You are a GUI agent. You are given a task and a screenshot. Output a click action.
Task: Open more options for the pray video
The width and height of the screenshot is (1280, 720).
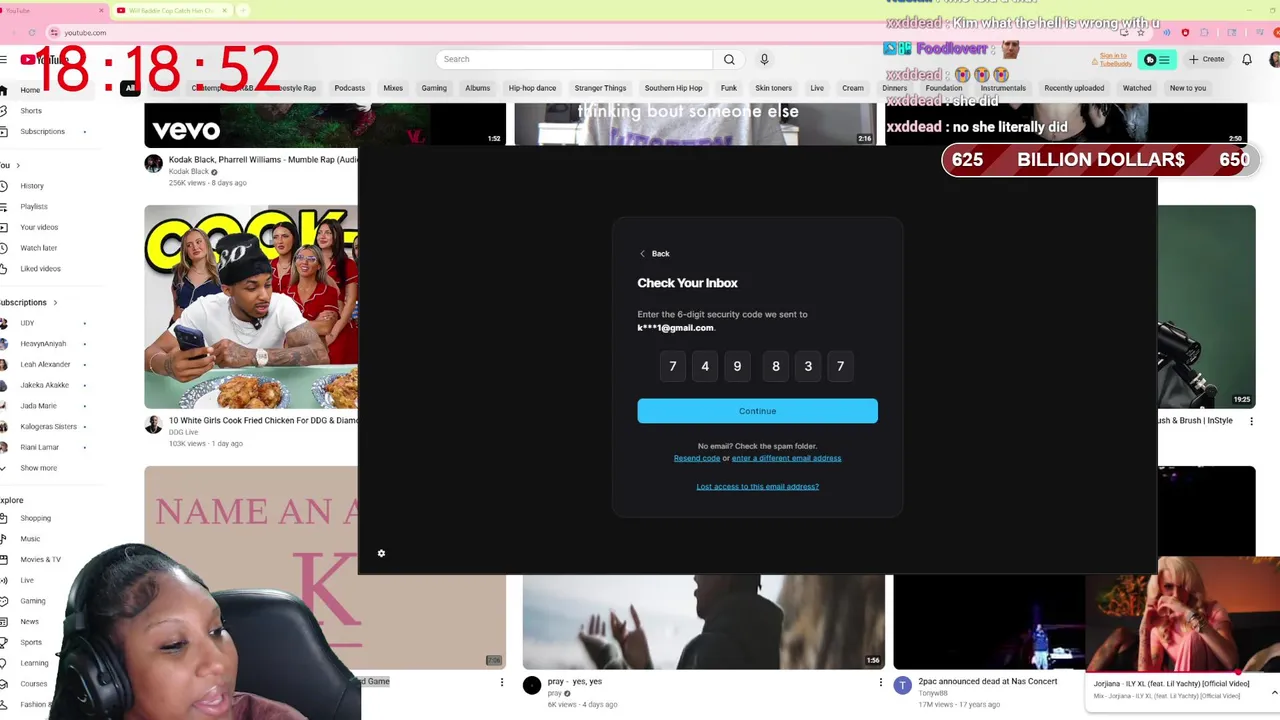point(881,682)
